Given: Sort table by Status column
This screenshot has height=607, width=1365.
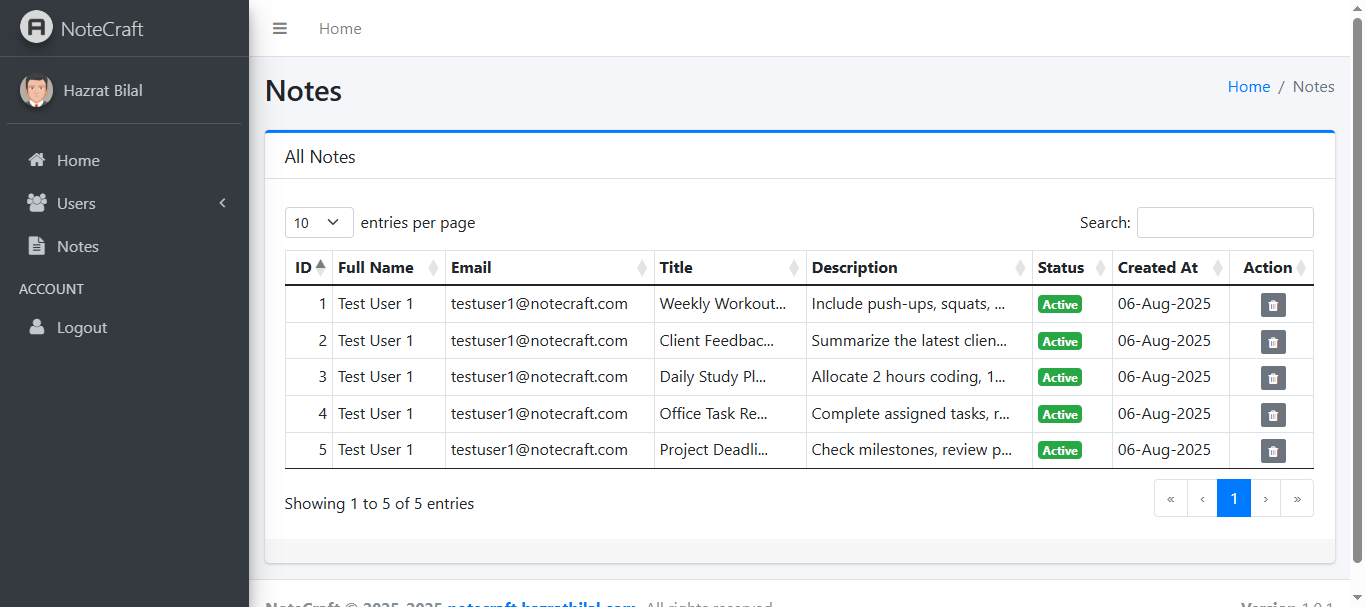Looking at the screenshot, I should pyautogui.click(x=1072, y=268).
